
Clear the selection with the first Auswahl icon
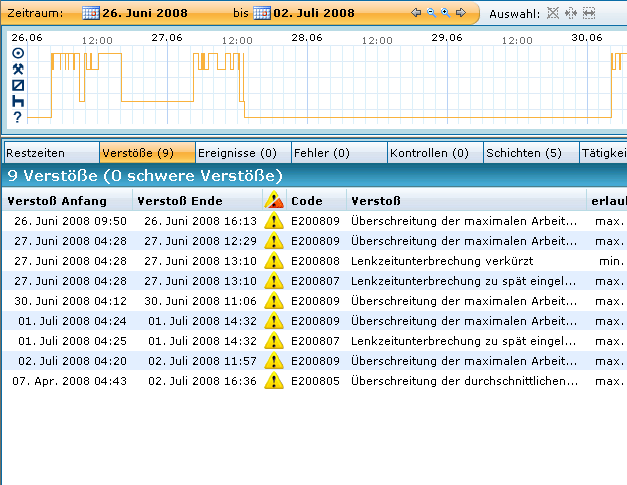[x=553, y=13]
